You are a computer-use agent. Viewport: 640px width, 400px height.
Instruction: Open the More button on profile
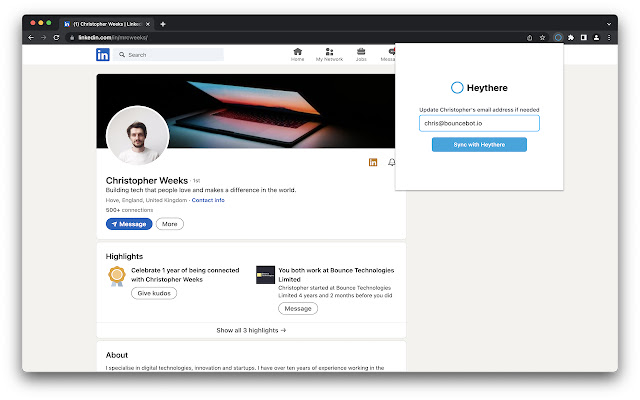(x=170, y=224)
